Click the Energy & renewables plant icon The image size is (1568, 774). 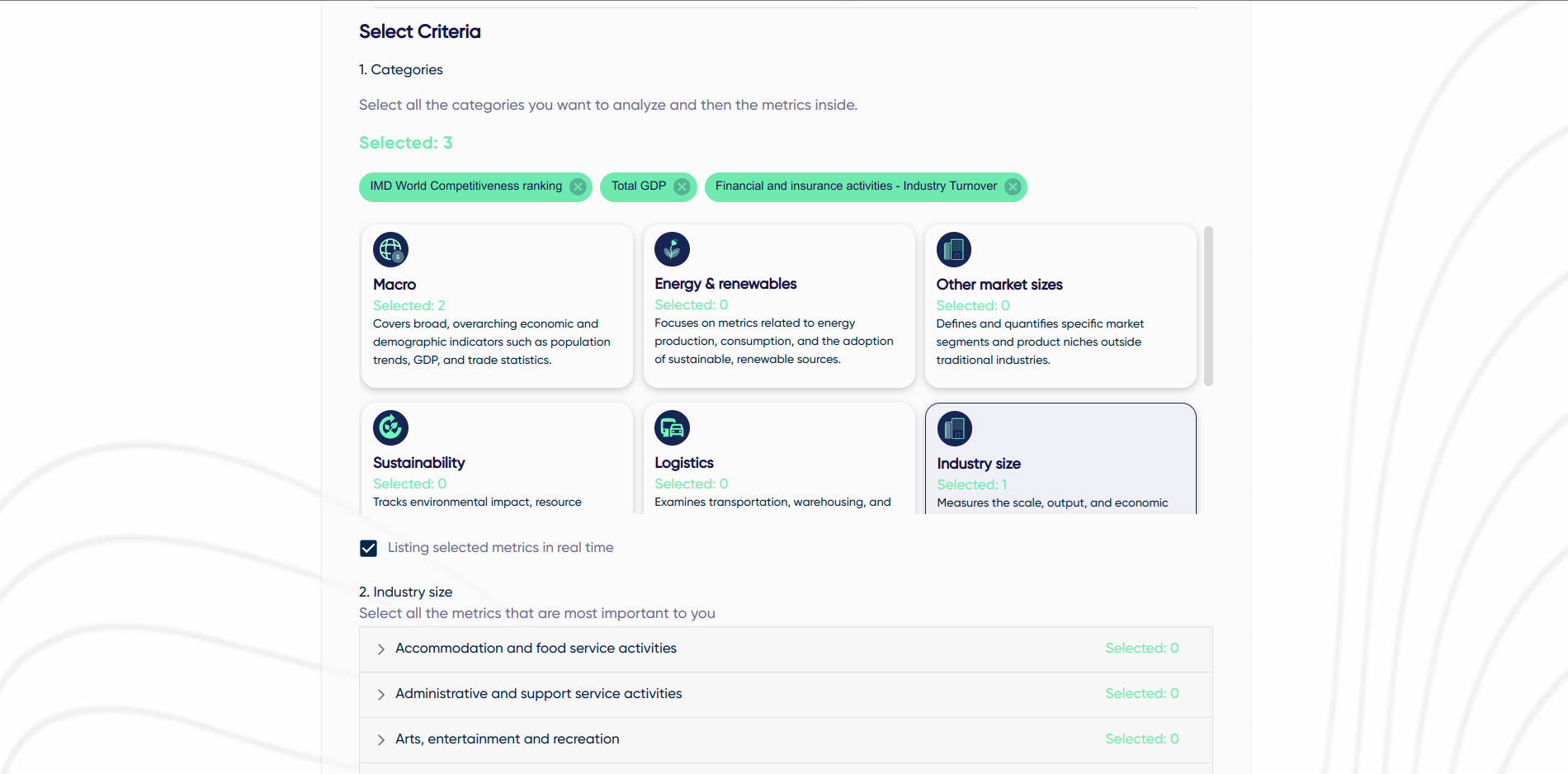click(x=672, y=248)
